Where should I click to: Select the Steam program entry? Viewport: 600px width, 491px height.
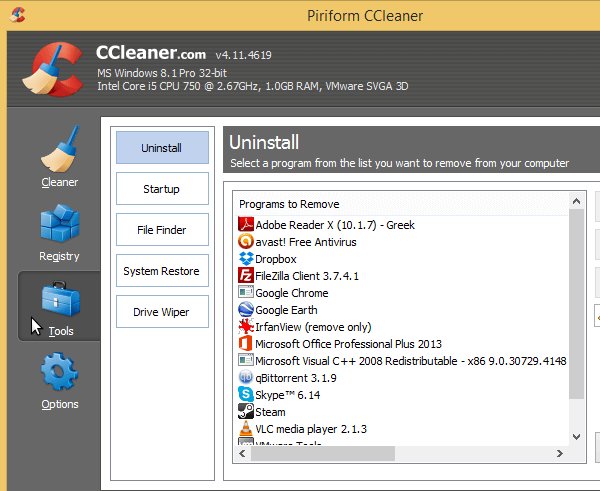270,412
